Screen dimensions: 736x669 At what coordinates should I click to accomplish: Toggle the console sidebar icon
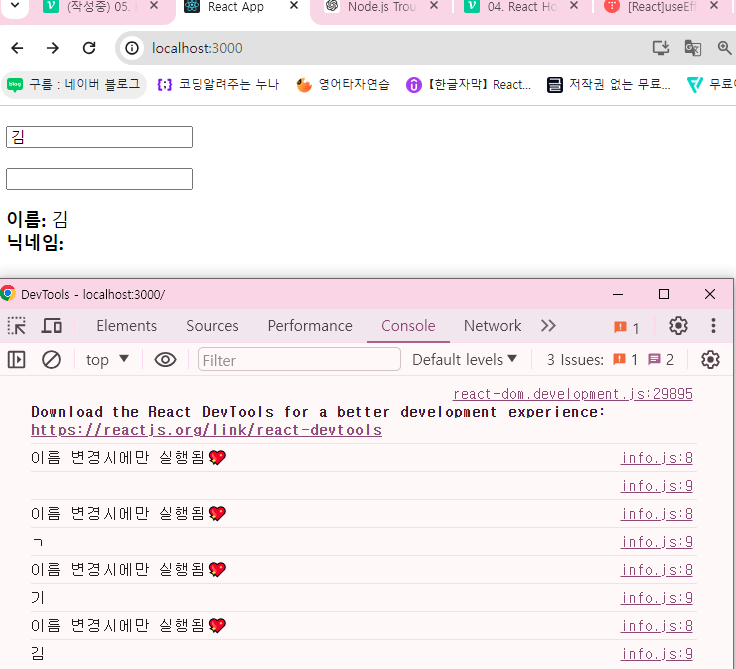click(x=16, y=360)
